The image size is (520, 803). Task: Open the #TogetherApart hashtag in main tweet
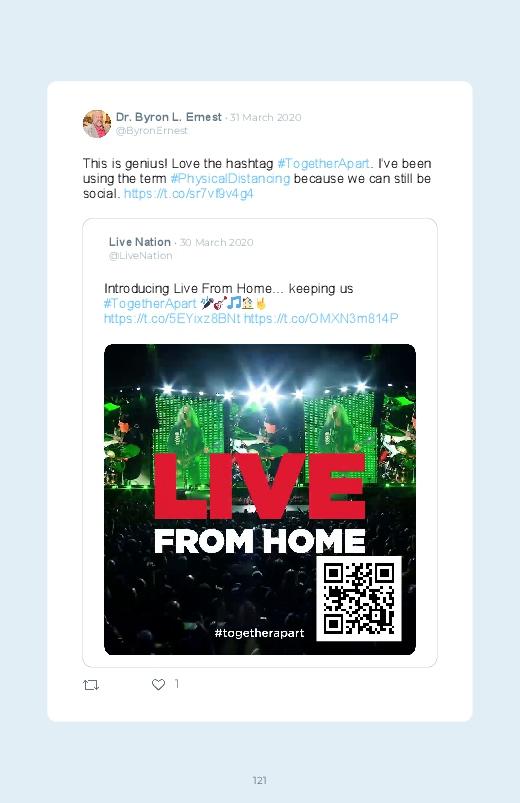pos(323,164)
